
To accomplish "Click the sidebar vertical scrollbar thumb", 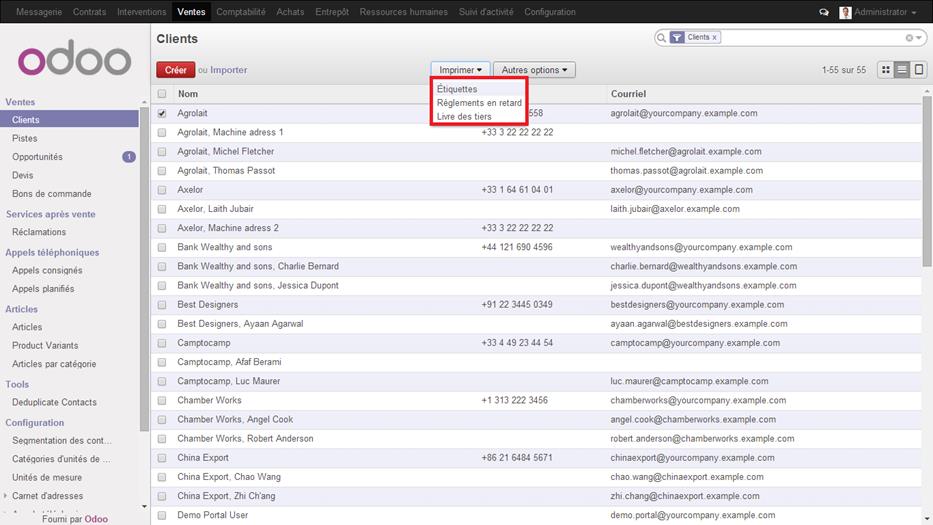I will pyautogui.click(x=144, y=268).
